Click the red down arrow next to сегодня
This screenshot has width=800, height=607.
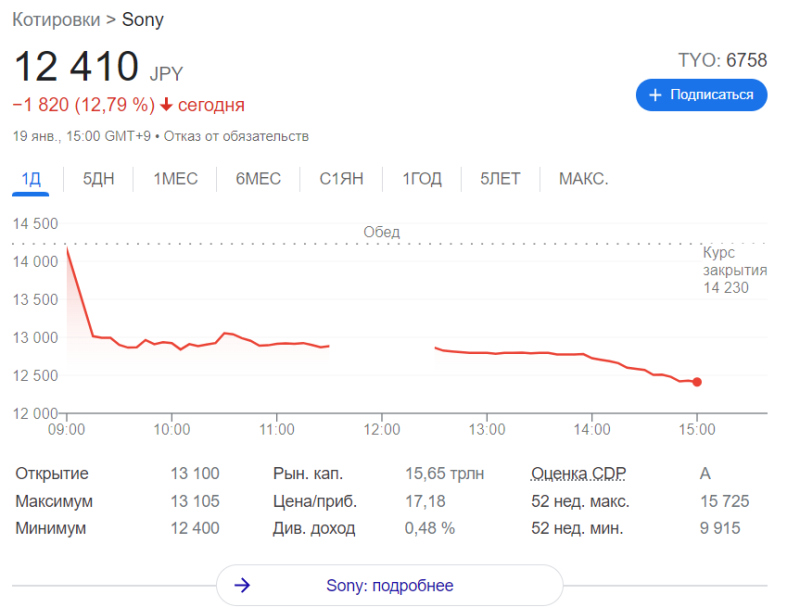(166, 105)
